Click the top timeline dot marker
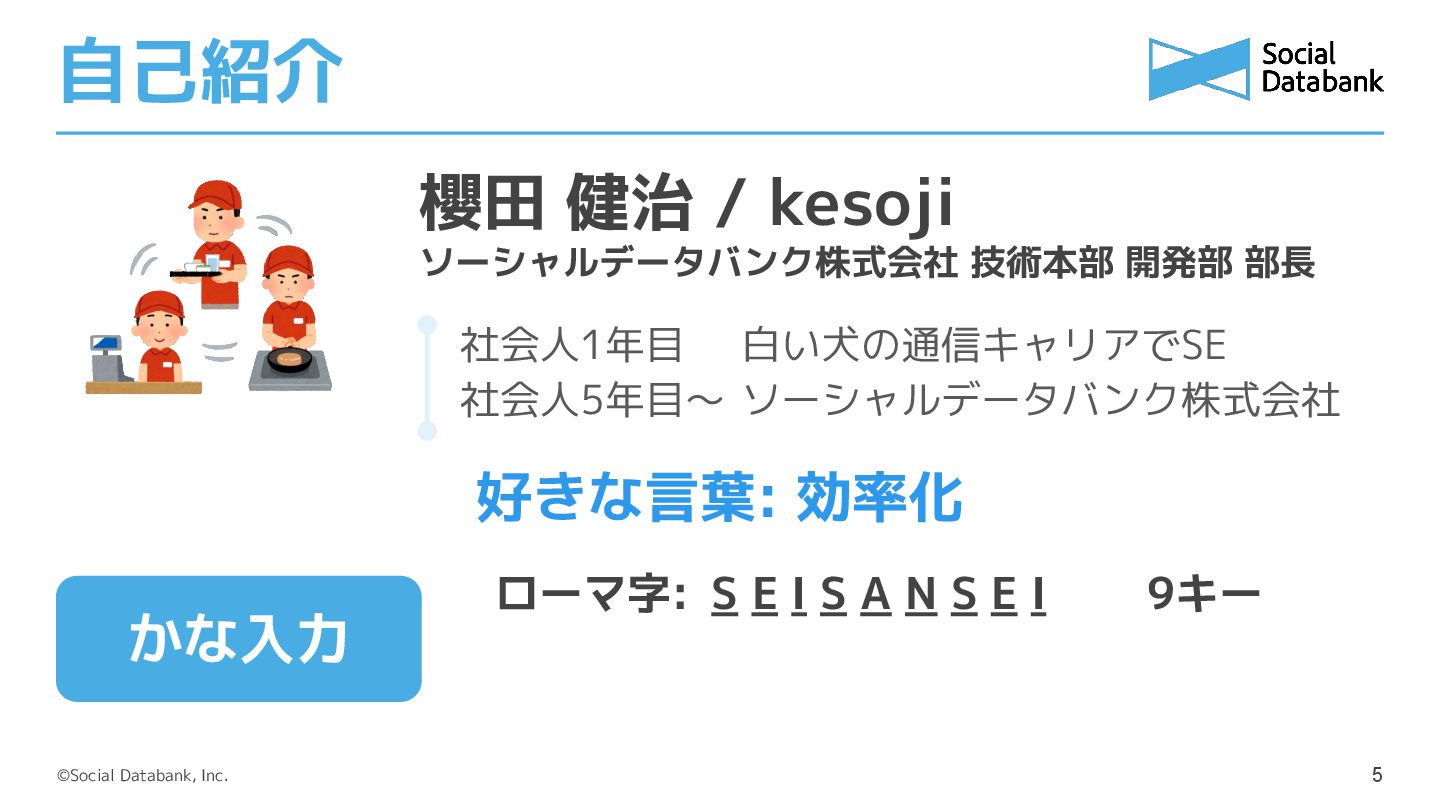This screenshot has height=810, width=1440. coord(427,324)
